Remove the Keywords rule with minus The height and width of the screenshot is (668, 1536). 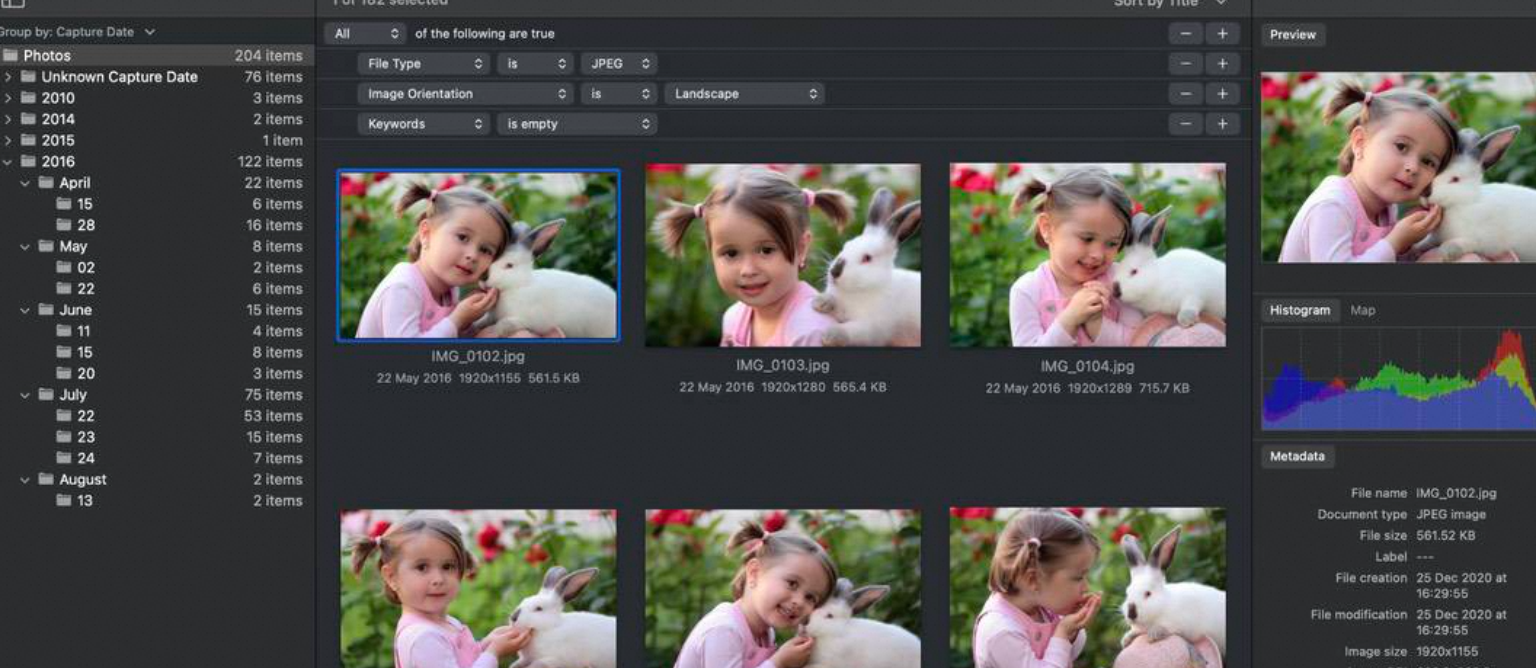pyautogui.click(x=1185, y=124)
